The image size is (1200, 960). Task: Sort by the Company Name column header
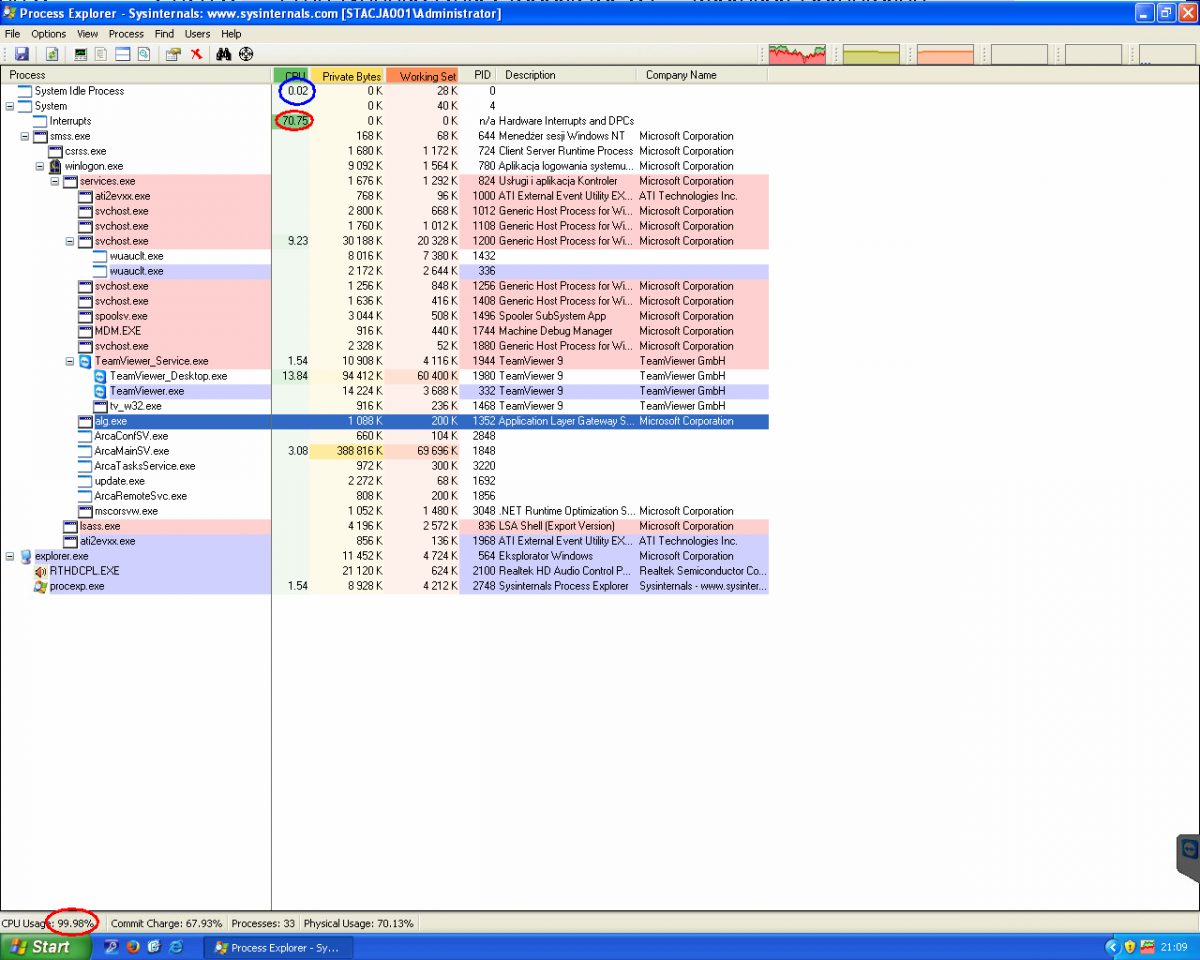tap(702, 75)
